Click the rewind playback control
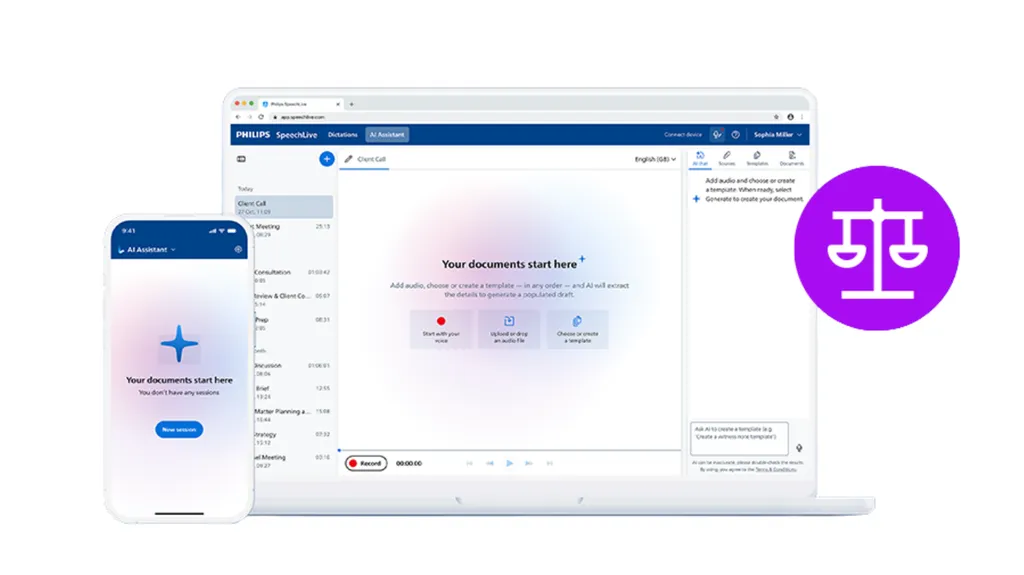The width and height of the screenshot is (1024, 575). click(x=490, y=463)
